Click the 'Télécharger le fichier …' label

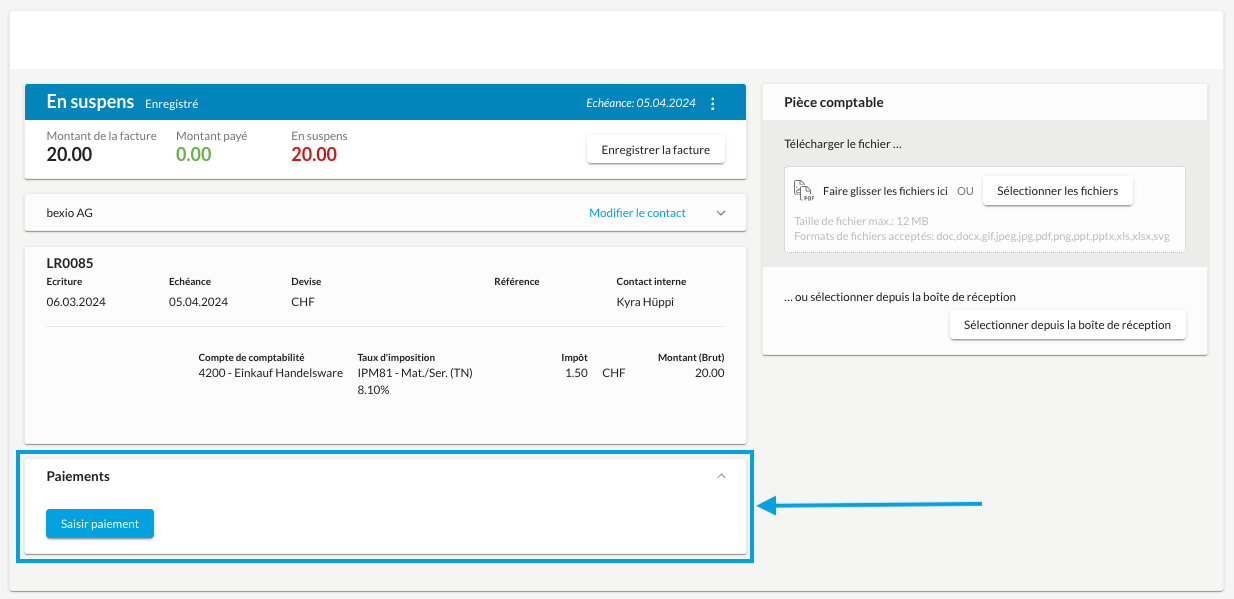(843, 144)
